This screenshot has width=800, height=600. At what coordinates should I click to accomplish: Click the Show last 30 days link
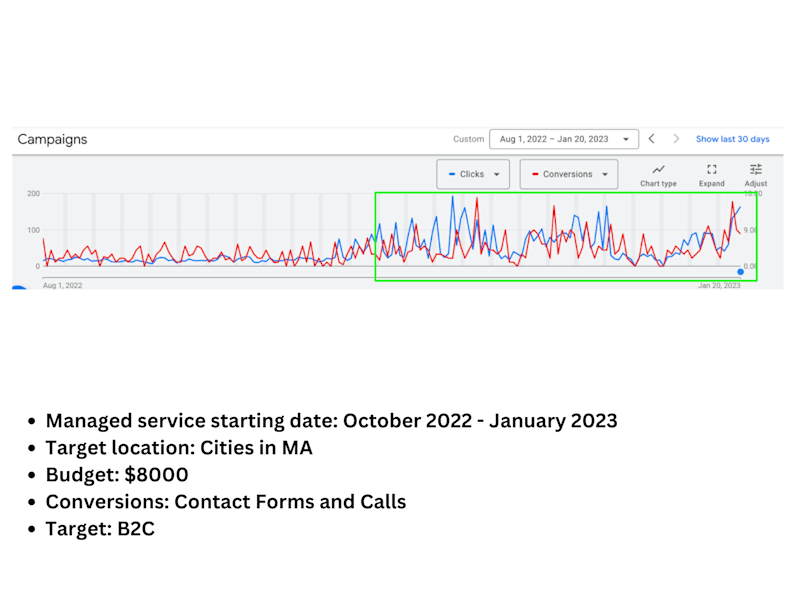733,139
